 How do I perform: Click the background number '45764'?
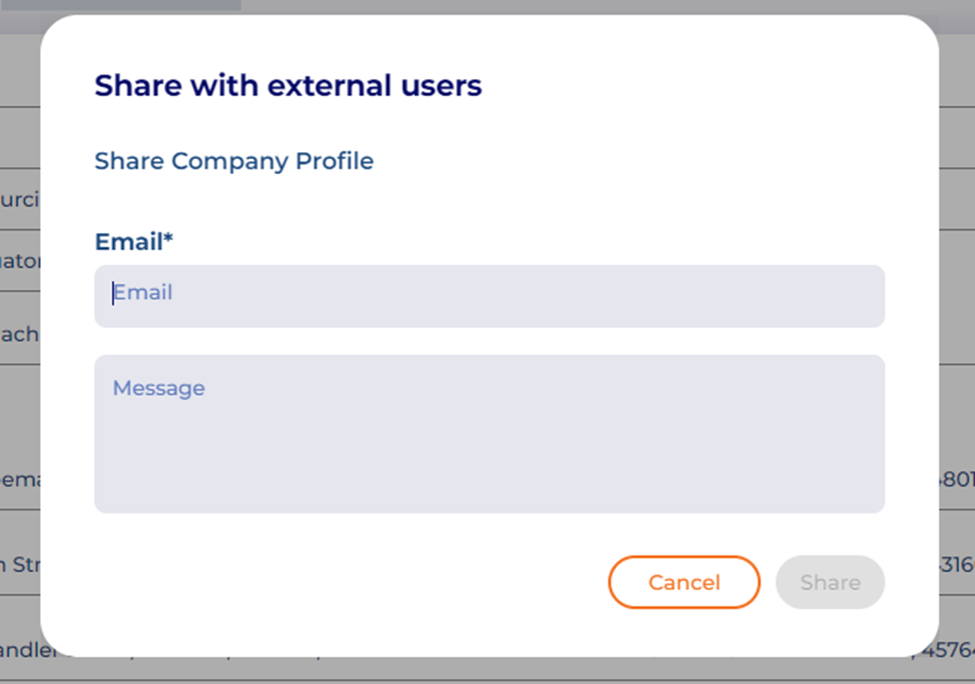(948, 652)
